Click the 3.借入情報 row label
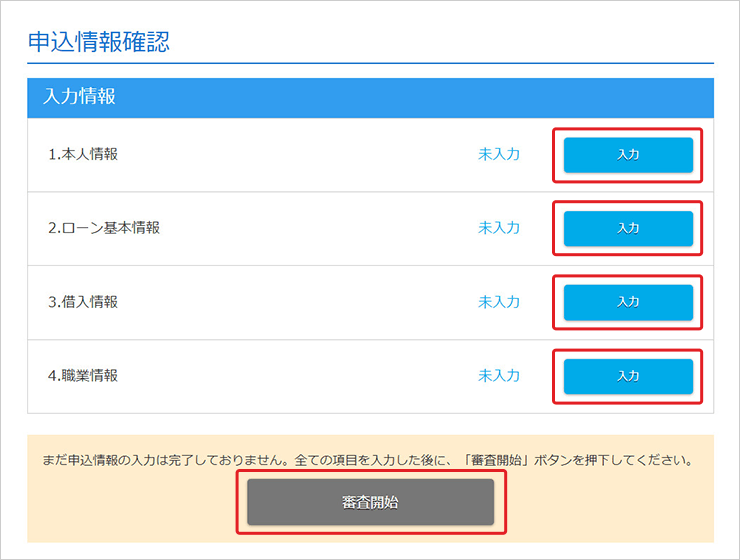The width and height of the screenshot is (740, 560). tap(83, 302)
